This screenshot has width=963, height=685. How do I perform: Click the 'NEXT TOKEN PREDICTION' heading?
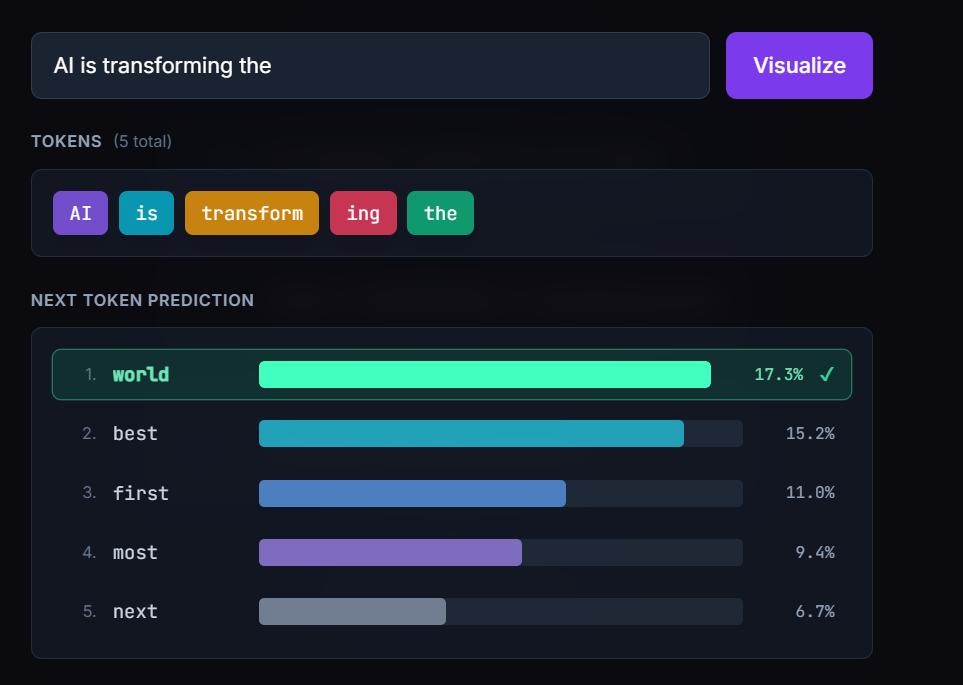[142, 300]
